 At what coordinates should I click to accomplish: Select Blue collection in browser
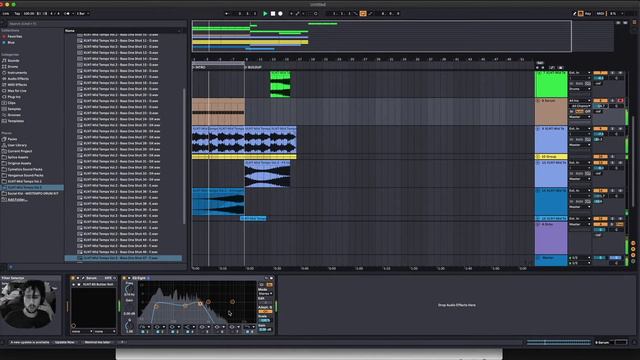click(x=11, y=42)
